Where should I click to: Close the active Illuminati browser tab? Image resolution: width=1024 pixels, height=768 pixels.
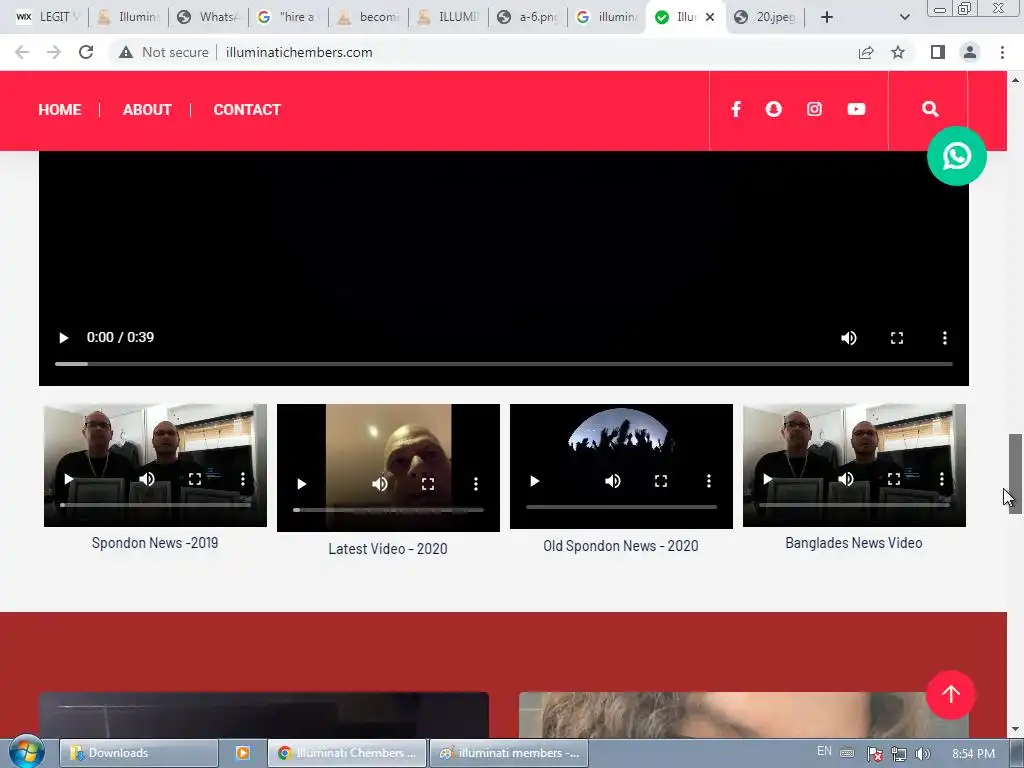(710, 17)
